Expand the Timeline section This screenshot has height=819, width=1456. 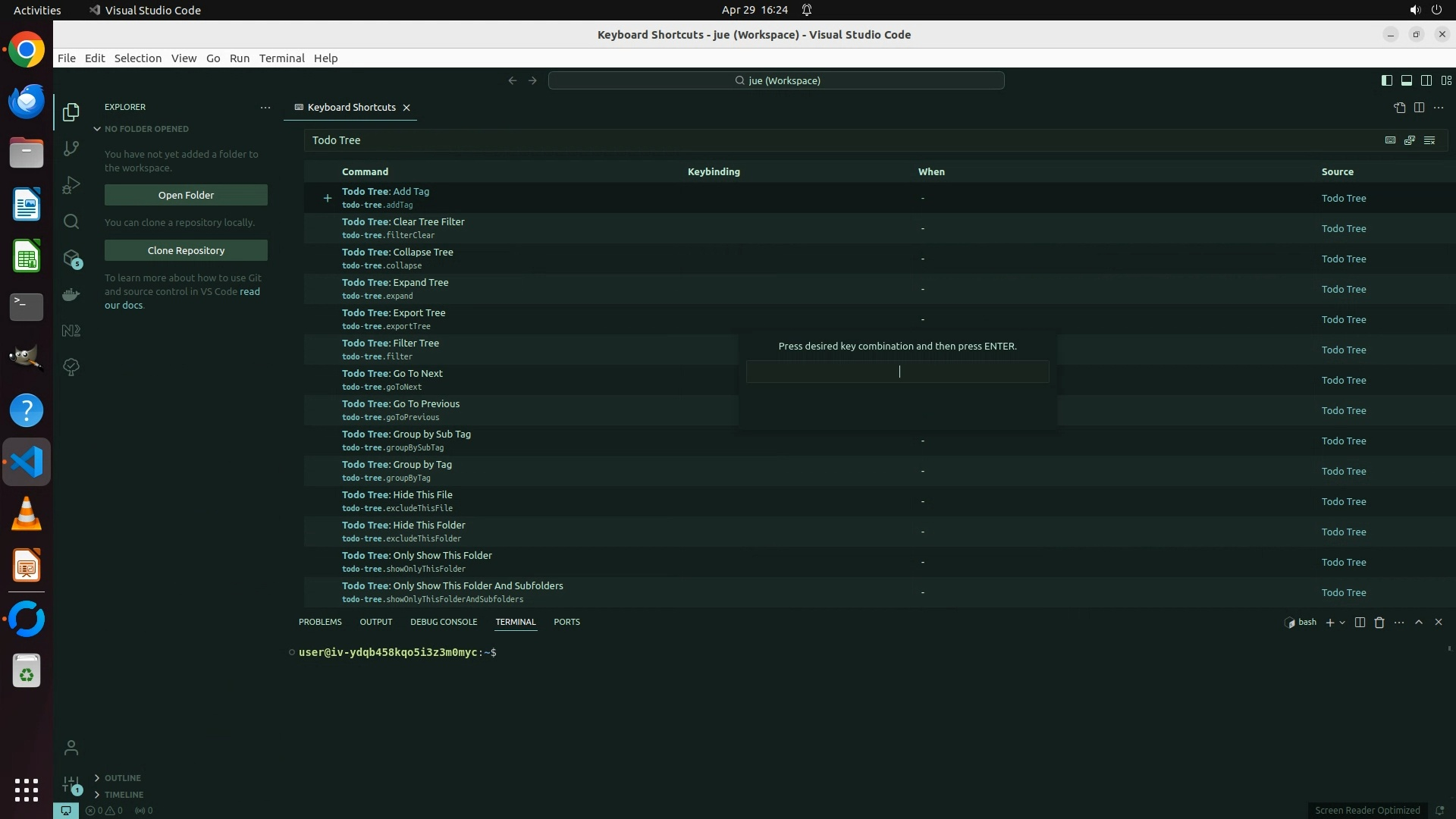(124, 795)
